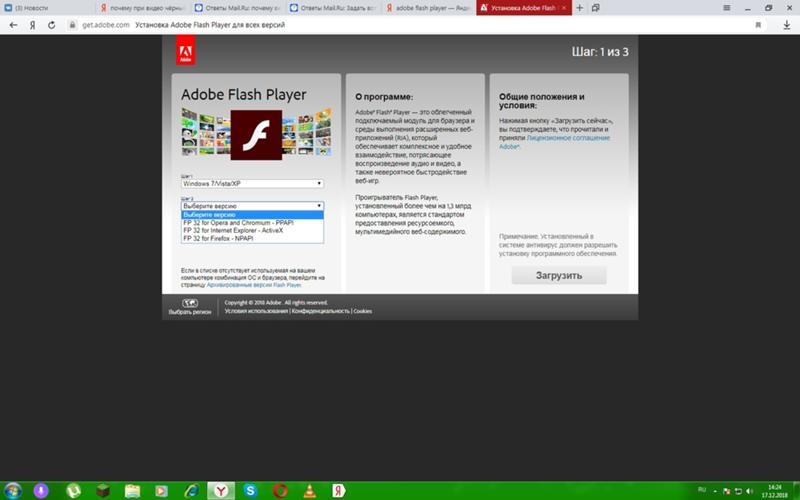Go back using the browser back arrow
Image resolution: width=800 pixels, height=500 pixels.
point(14,24)
